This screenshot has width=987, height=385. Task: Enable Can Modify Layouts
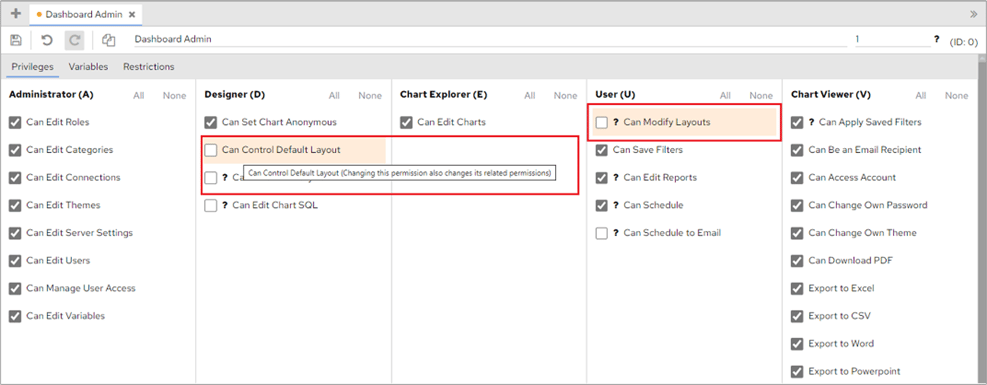[x=602, y=123]
